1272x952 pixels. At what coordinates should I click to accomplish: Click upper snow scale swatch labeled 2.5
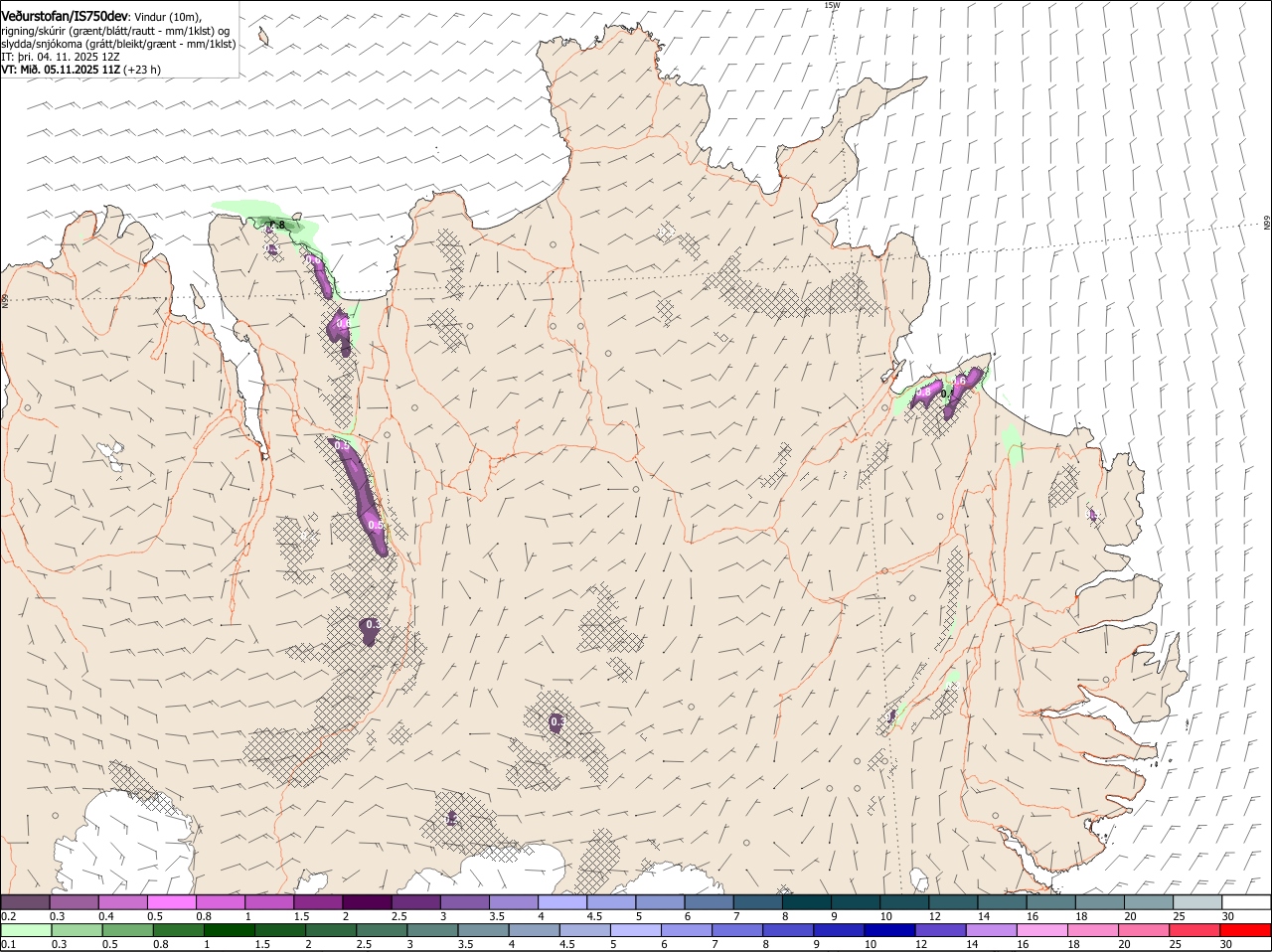tap(415, 901)
